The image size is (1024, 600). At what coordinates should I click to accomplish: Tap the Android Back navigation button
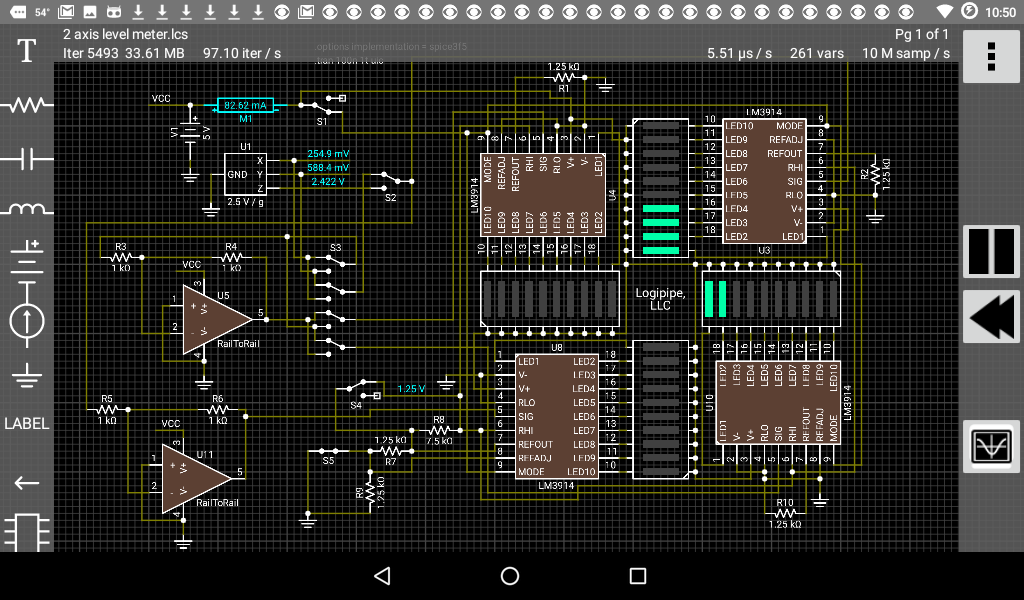pyautogui.click(x=381, y=576)
